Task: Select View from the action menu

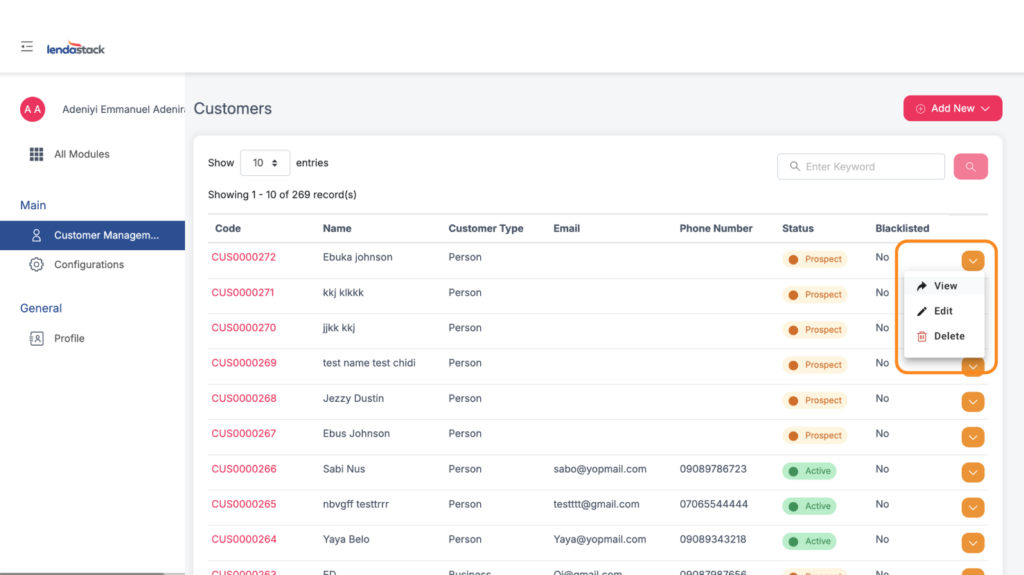Action: point(944,286)
